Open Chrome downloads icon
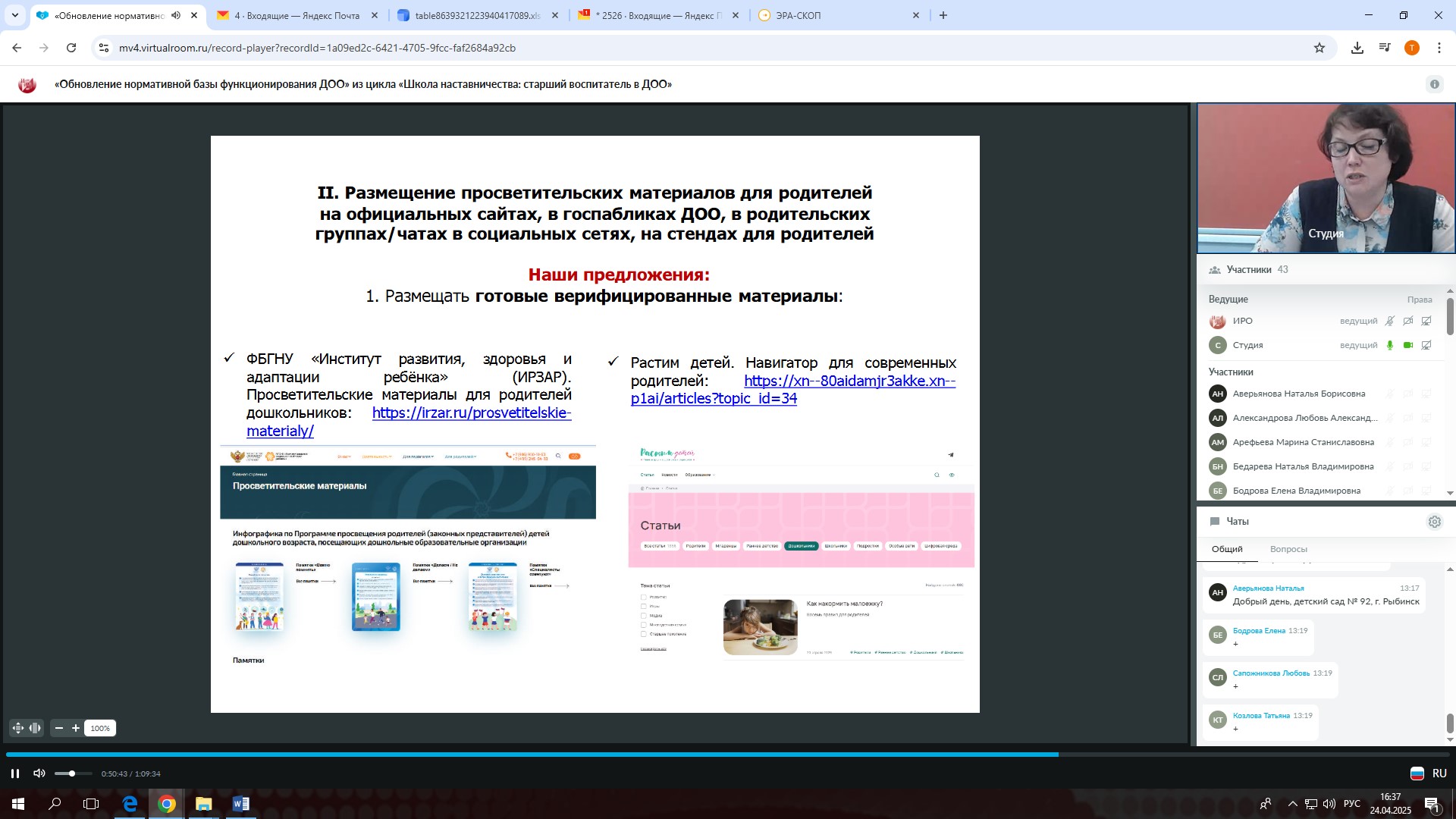The height and width of the screenshot is (819, 1456). click(x=1357, y=48)
